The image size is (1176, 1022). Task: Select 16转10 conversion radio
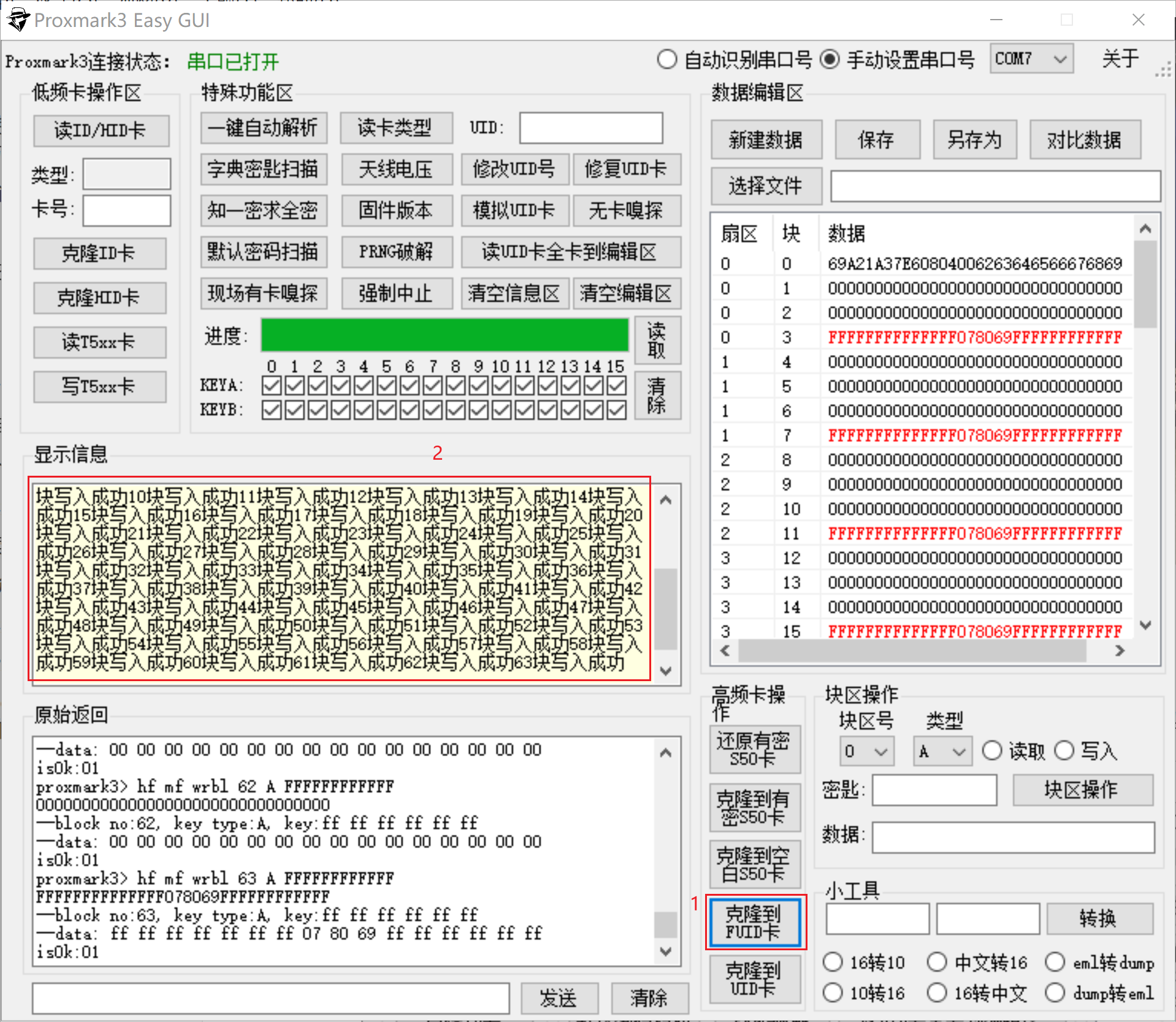pyautogui.click(x=833, y=962)
